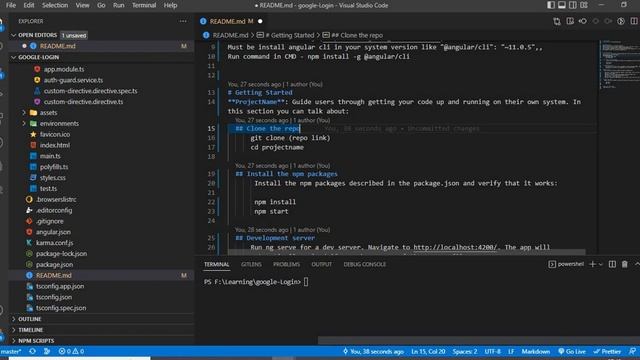Change file encoding UTF-8

point(492,351)
